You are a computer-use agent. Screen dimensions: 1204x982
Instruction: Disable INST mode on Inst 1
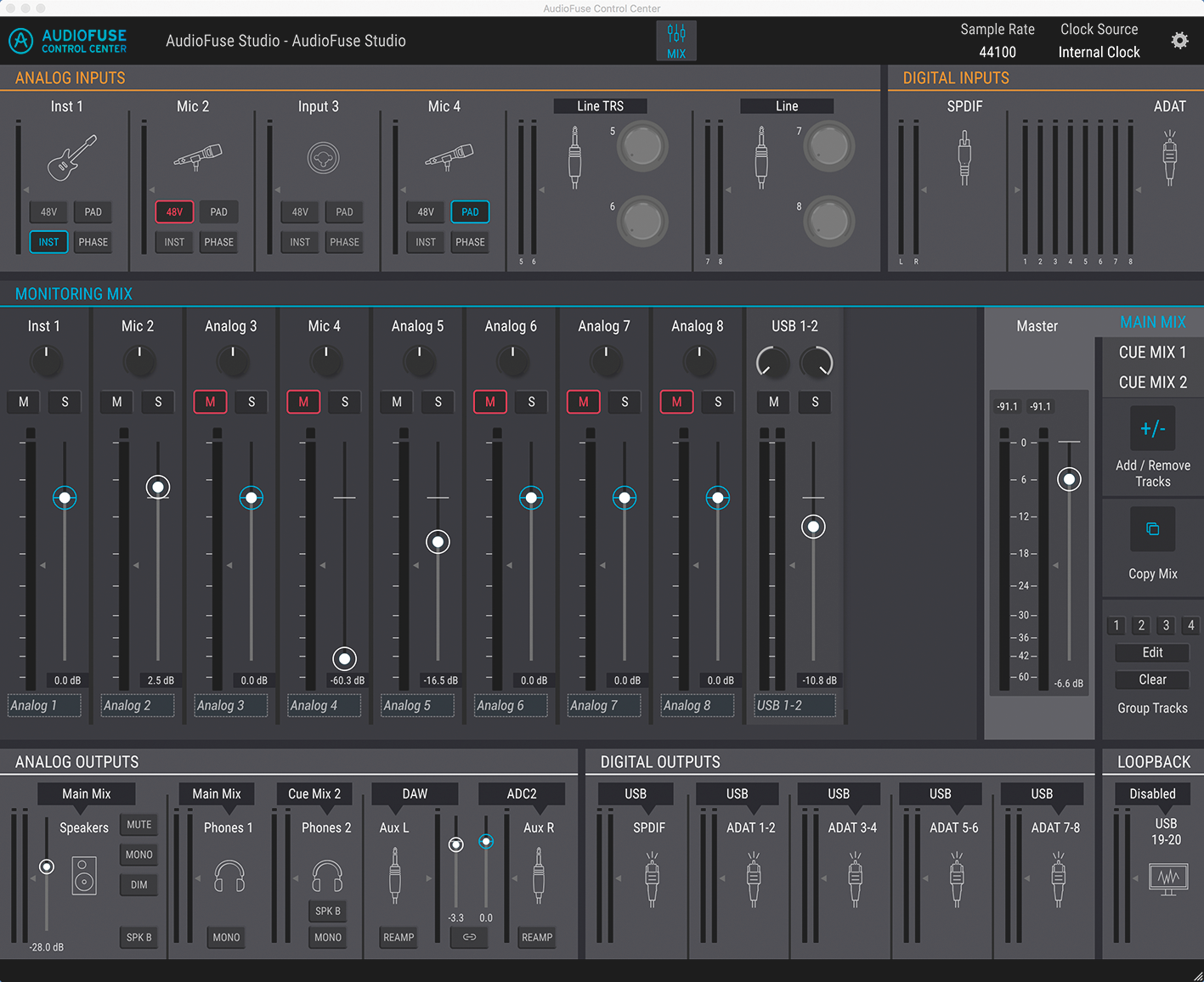tap(48, 242)
